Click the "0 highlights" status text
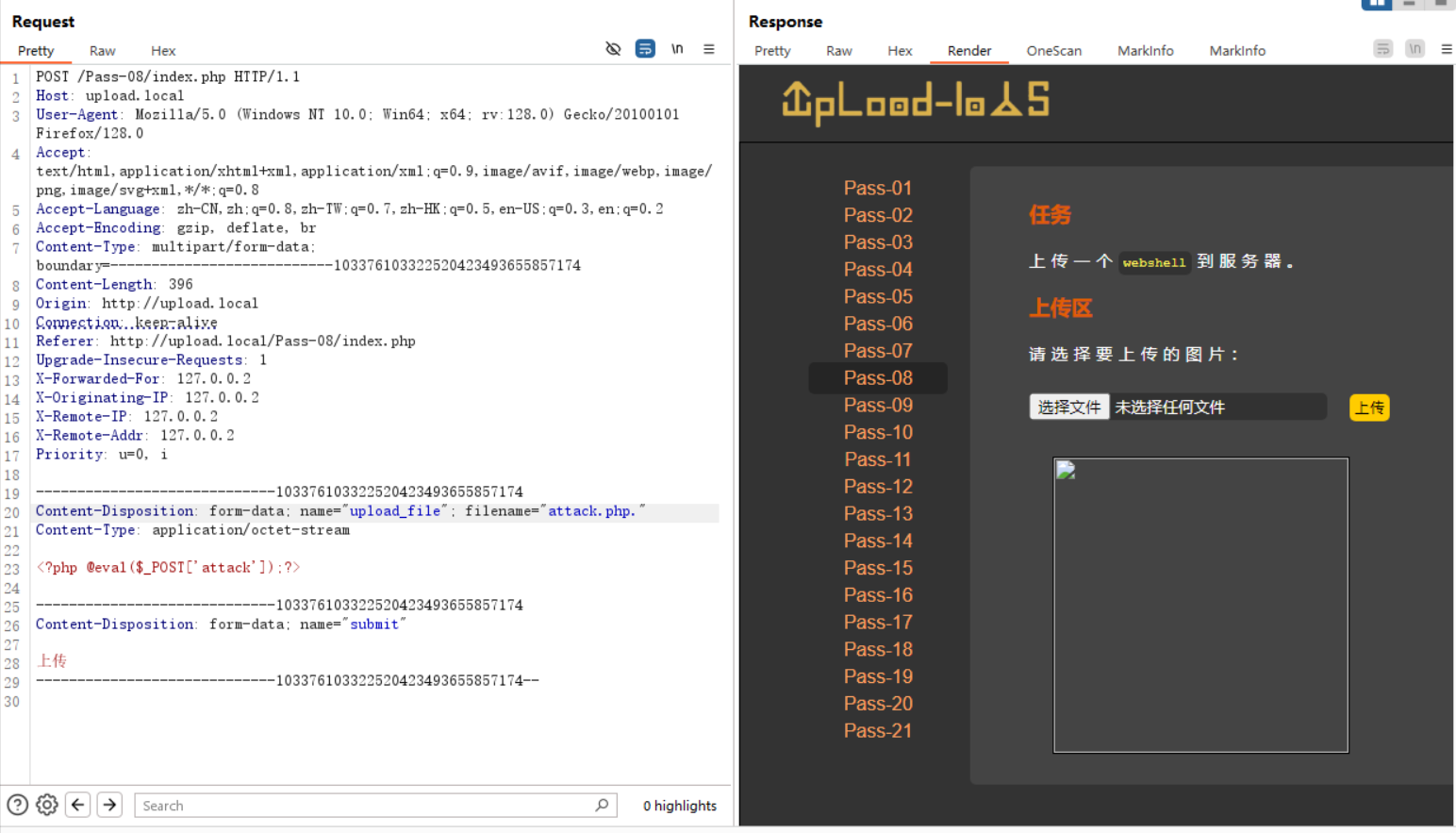 680,806
